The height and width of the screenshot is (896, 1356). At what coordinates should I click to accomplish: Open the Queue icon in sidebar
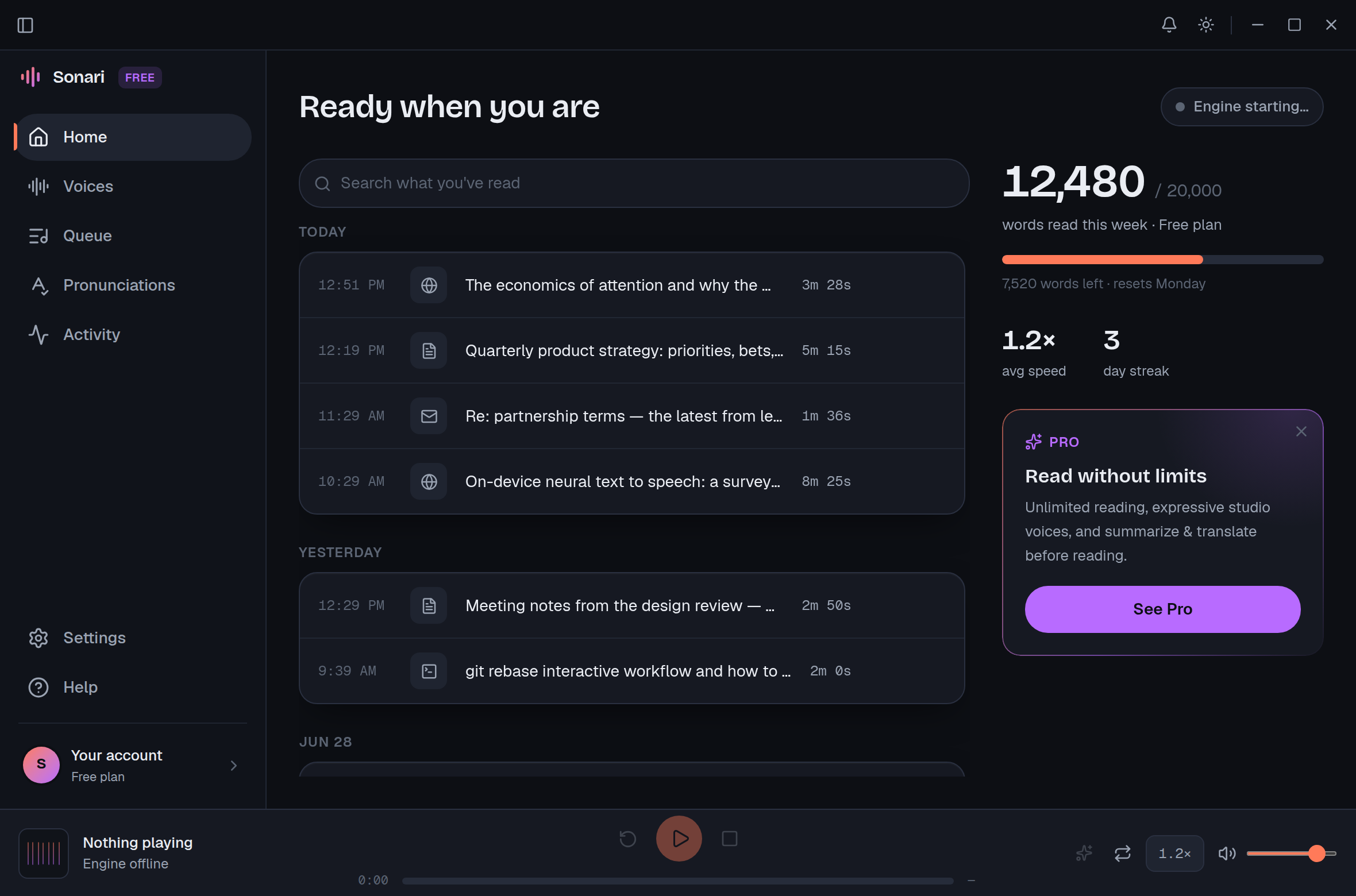(38, 235)
